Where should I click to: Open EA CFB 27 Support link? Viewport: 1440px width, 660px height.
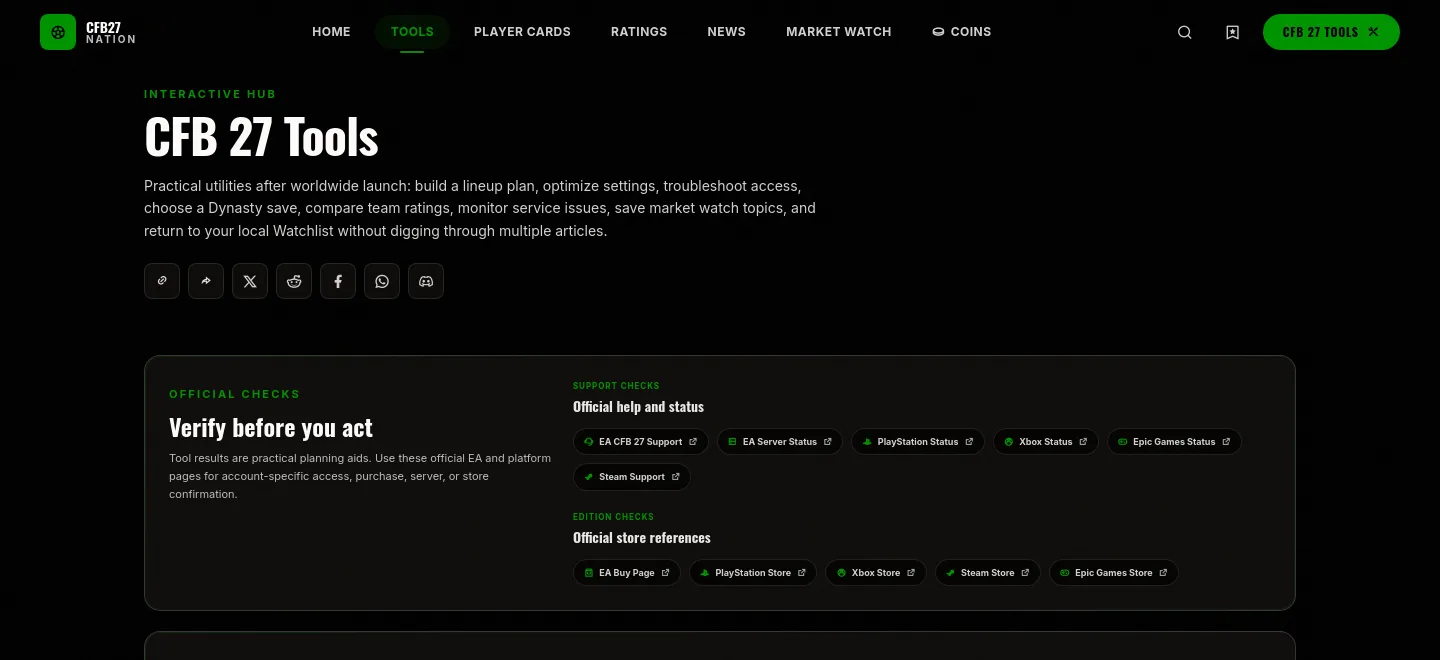click(x=641, y=442)
